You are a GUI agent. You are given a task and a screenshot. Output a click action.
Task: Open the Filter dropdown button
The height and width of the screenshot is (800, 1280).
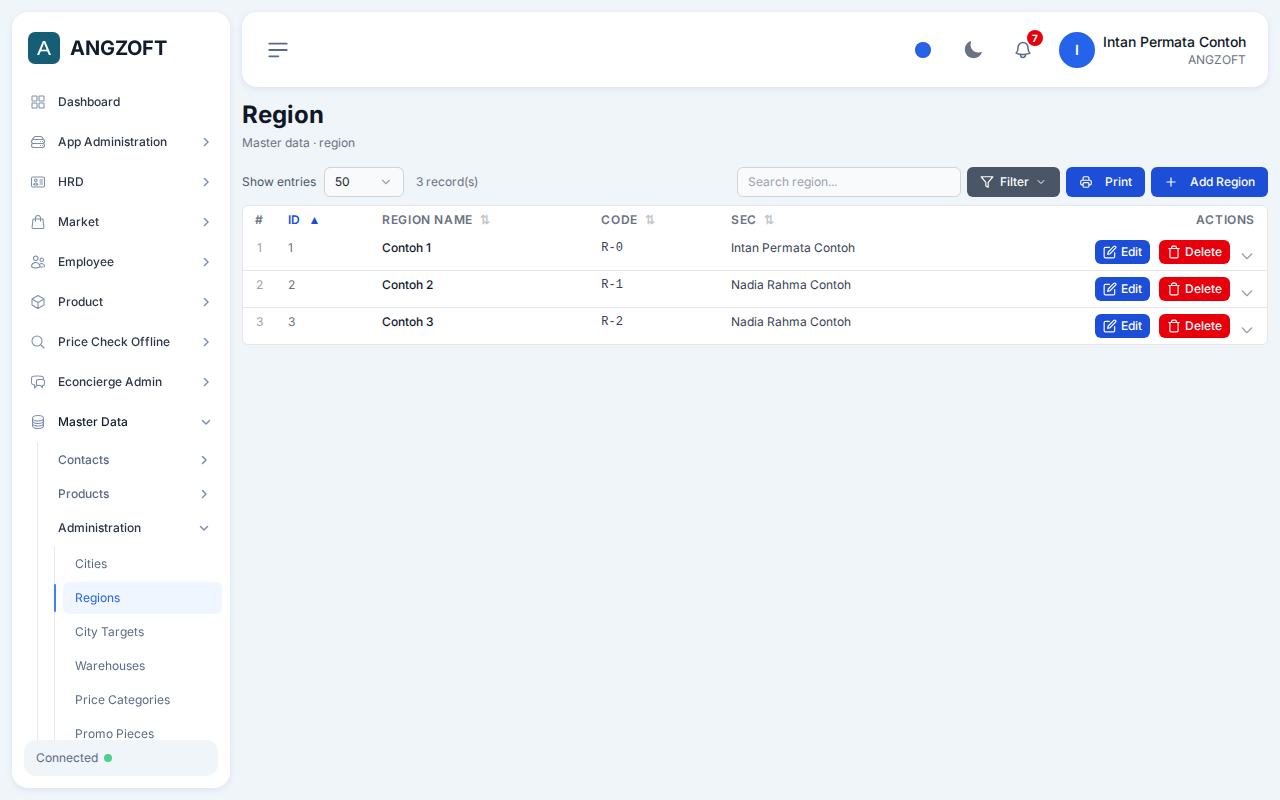pos(1013,182)
